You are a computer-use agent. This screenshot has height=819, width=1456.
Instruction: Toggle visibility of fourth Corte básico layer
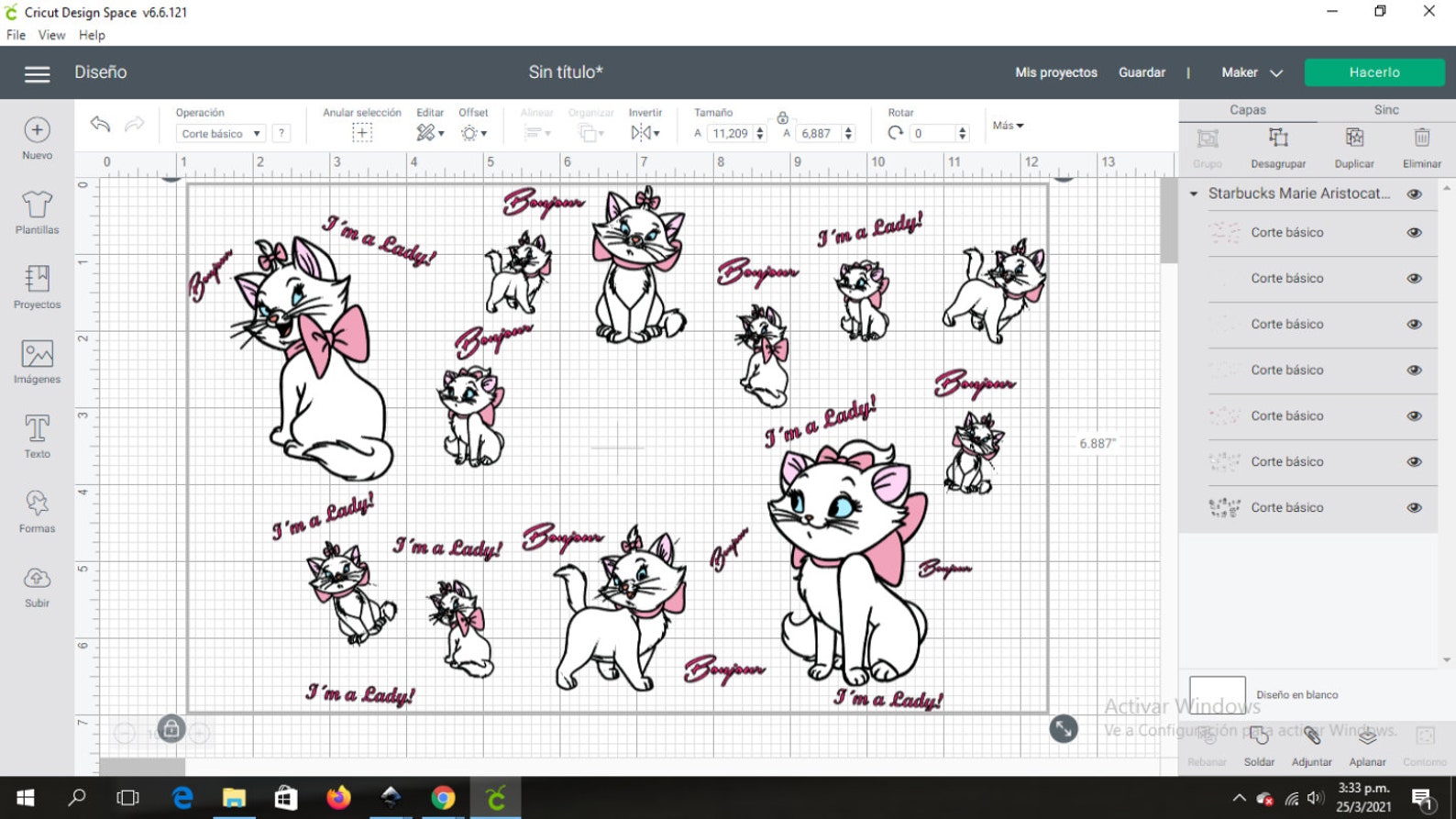pyautogui.click(x=1415, y=370)
